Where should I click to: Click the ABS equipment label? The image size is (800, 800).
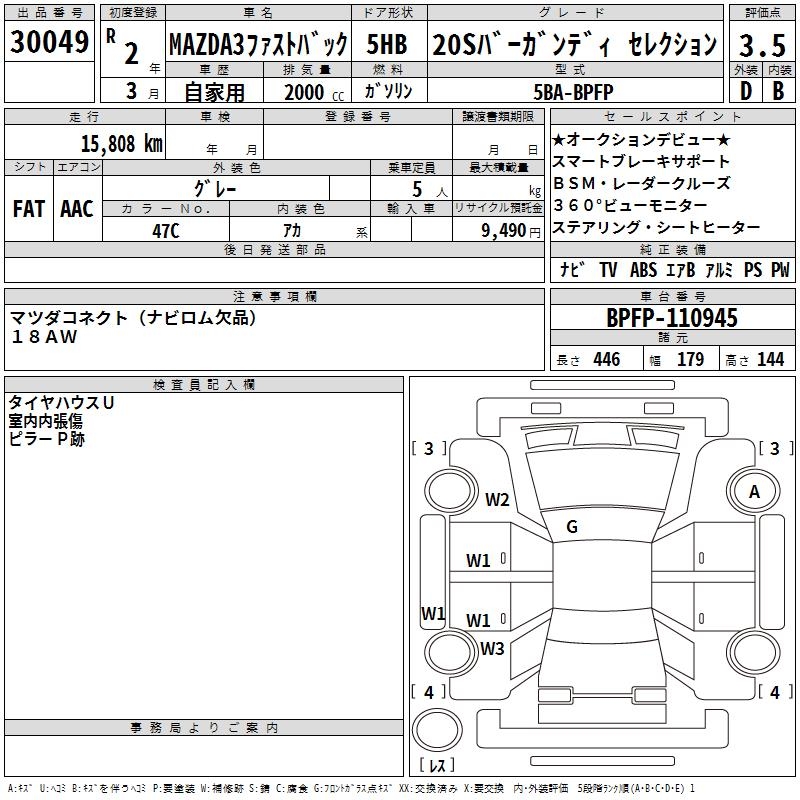tap(643, 269)
